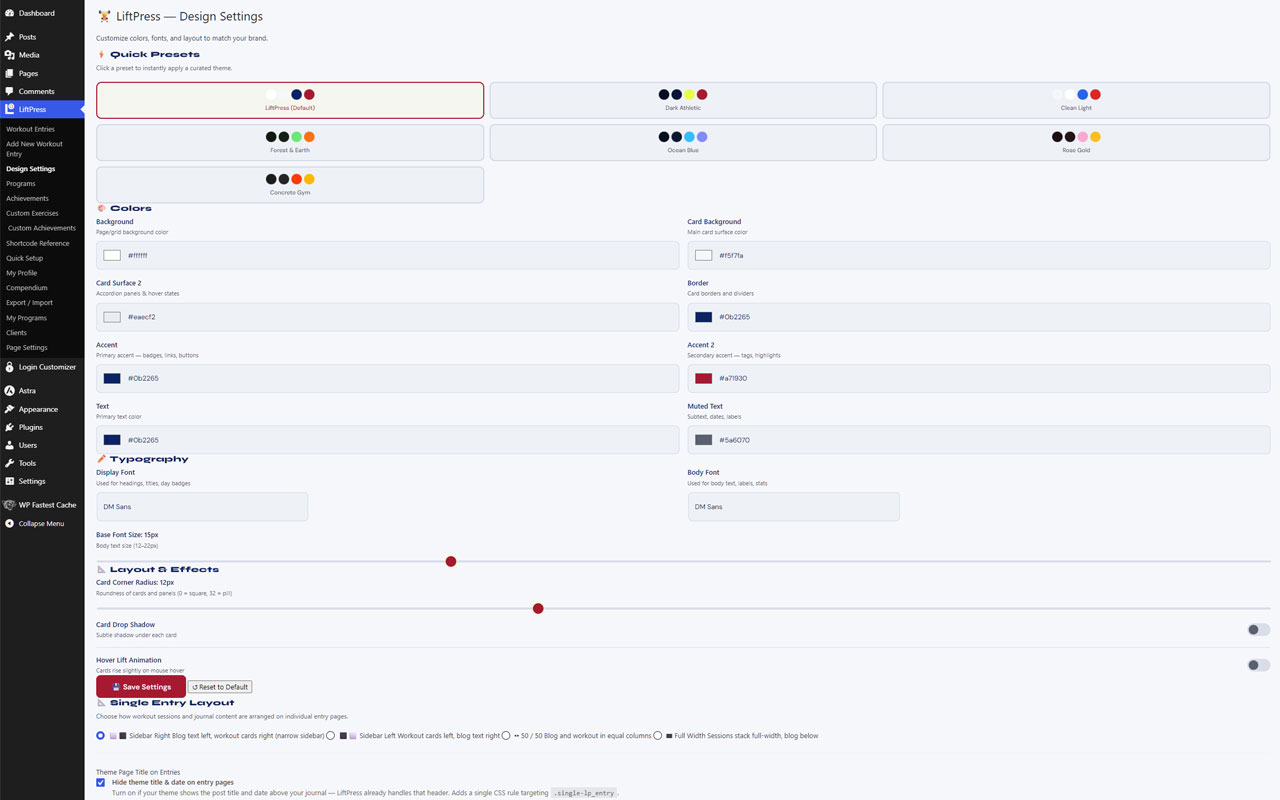Image resolution: width=1280 pixels, height=800 pixels.
Task: Click the LiftPress menu icon
Action: pos(10,109)
